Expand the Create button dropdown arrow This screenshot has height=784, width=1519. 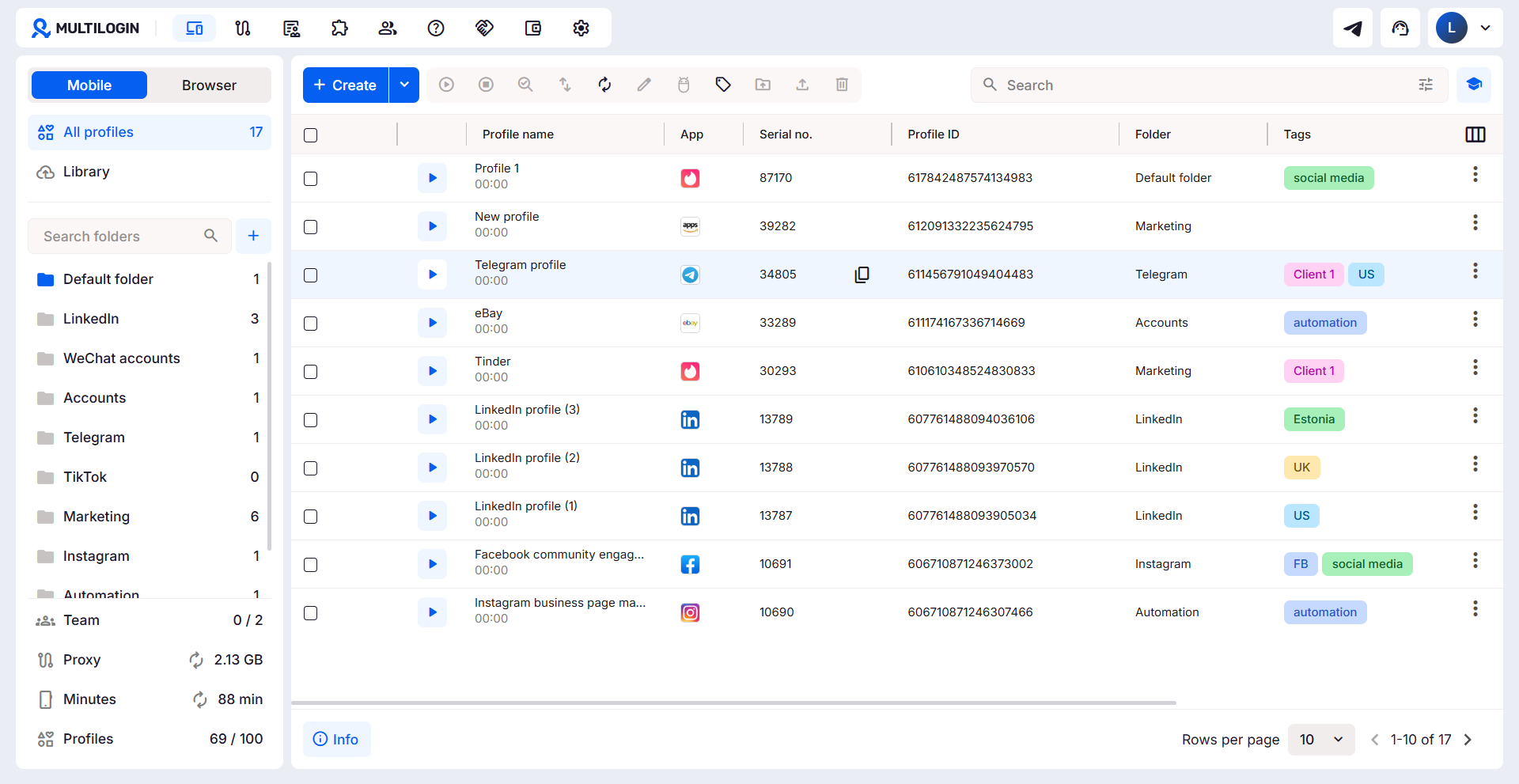pyautogui.click(x=404, y=85)
